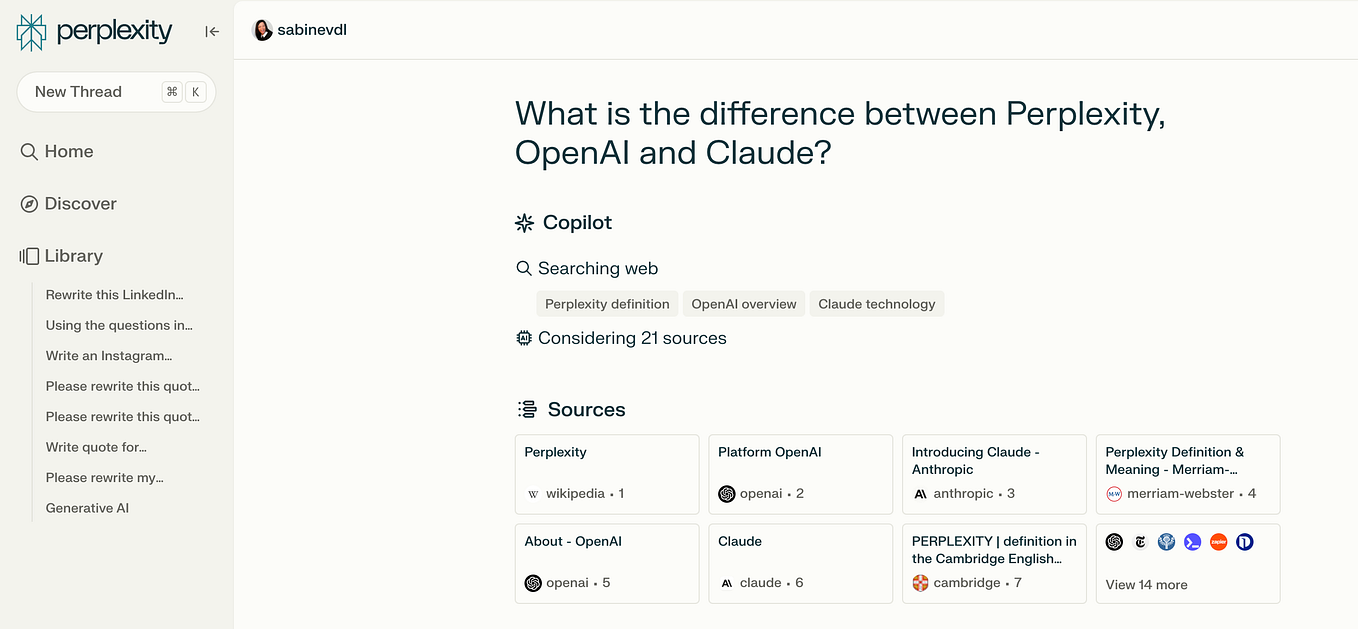The height and width of the screenshot is (629, 1358).
Task: Click the Searching web magnifier icon
Action: tap(524, 268)
